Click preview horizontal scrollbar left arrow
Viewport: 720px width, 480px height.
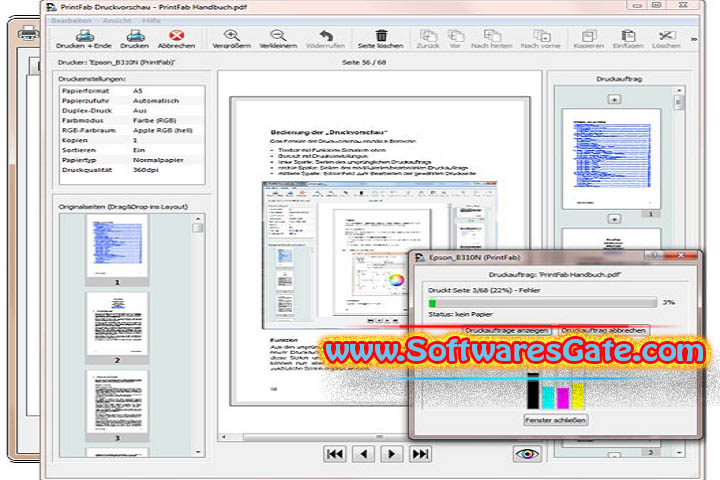(x=224, y=437)
